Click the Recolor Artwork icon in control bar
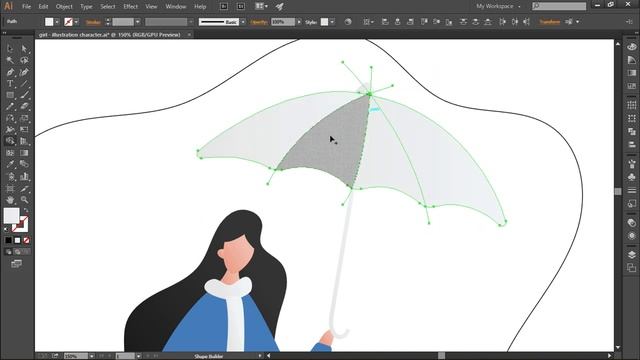This screenshot has height=360, width=640. point(348,22)
